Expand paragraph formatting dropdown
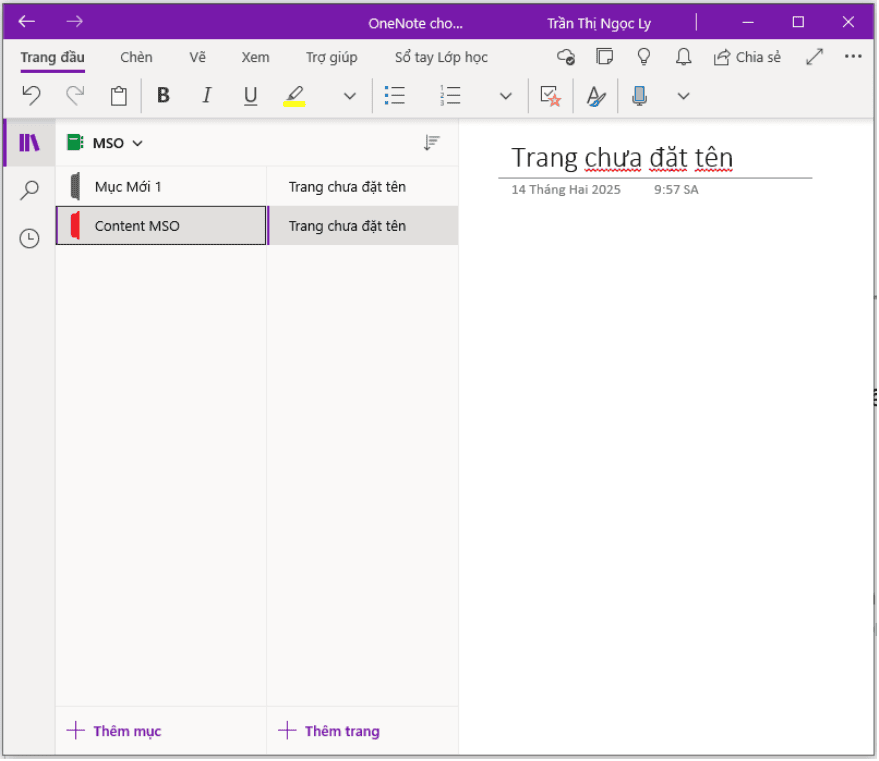 [506, 96]
